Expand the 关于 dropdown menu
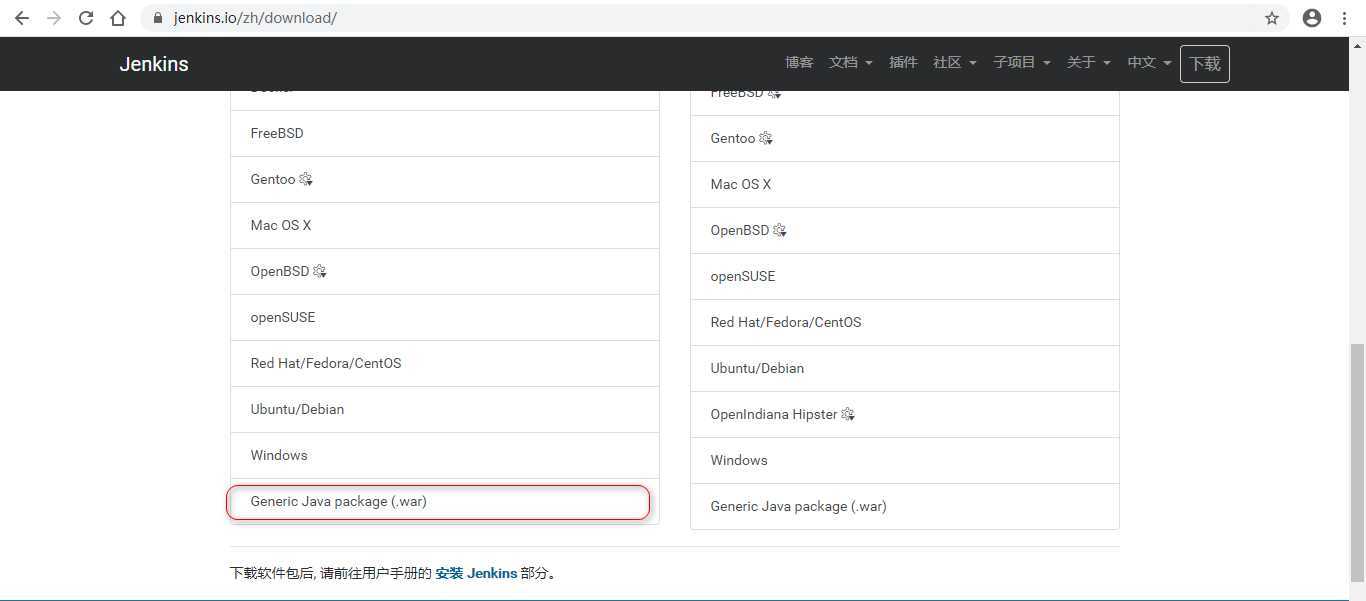1366x601 pixels. pos(1089,62)
